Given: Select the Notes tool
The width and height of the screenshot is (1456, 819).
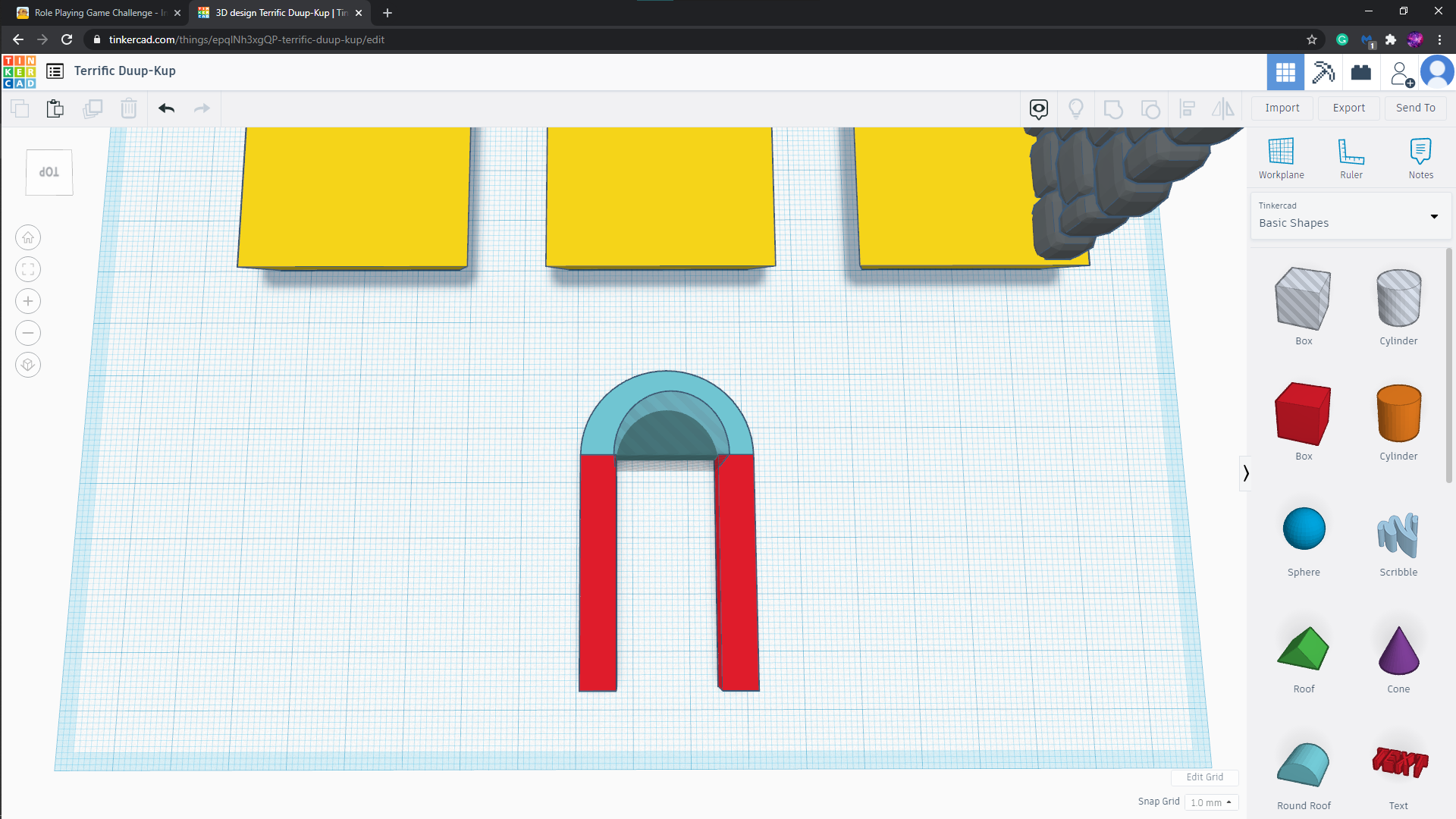Looking at the screenshot, I should click(x=1421, y=158).
